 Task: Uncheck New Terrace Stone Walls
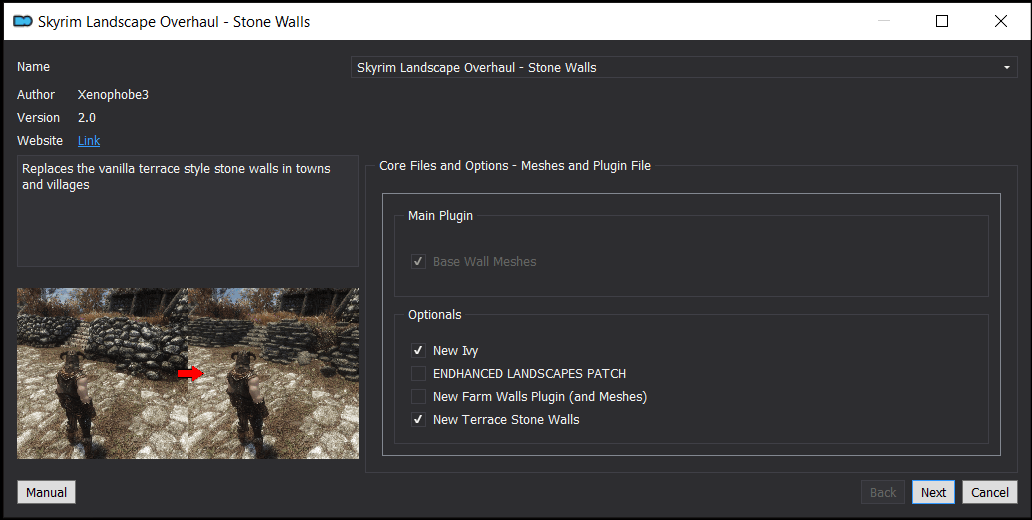tap(418, 419)
